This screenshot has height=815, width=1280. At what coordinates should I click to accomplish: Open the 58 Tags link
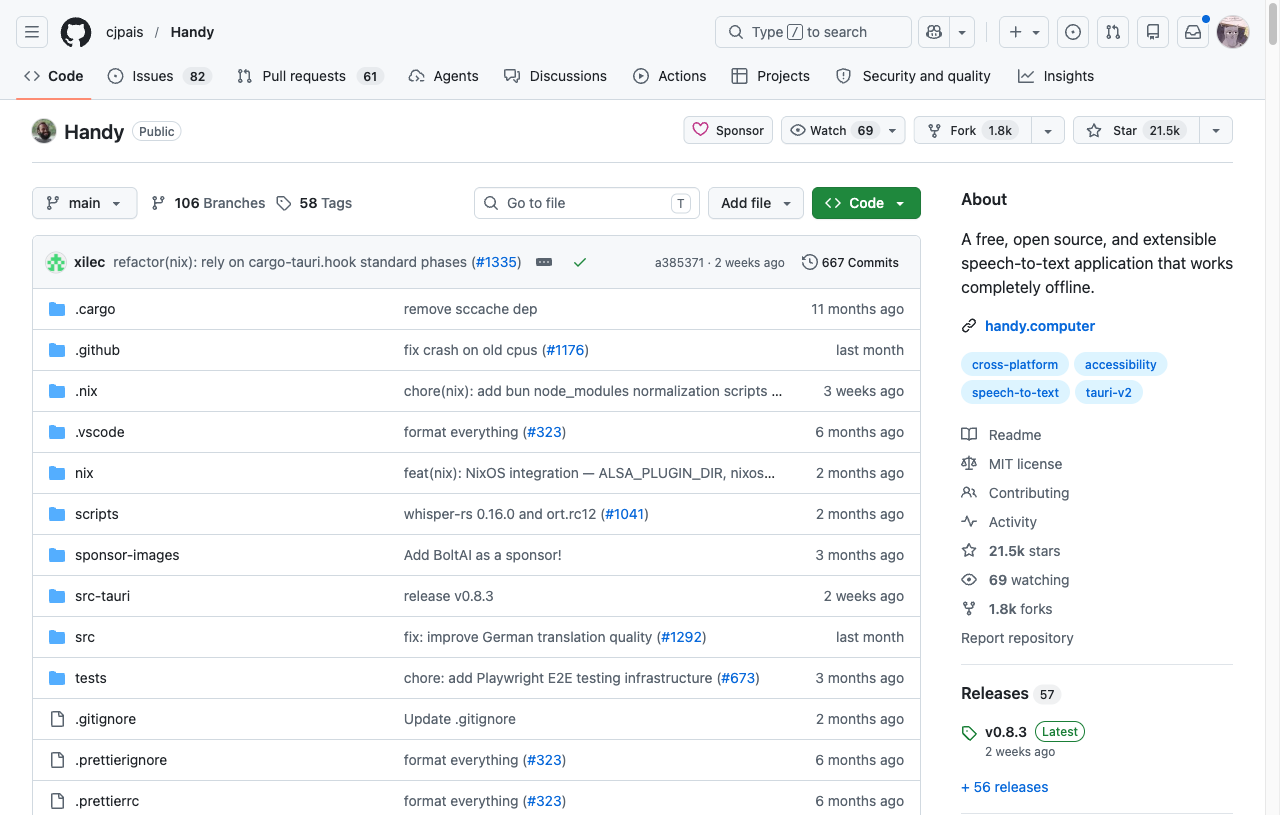pos(314,203)
